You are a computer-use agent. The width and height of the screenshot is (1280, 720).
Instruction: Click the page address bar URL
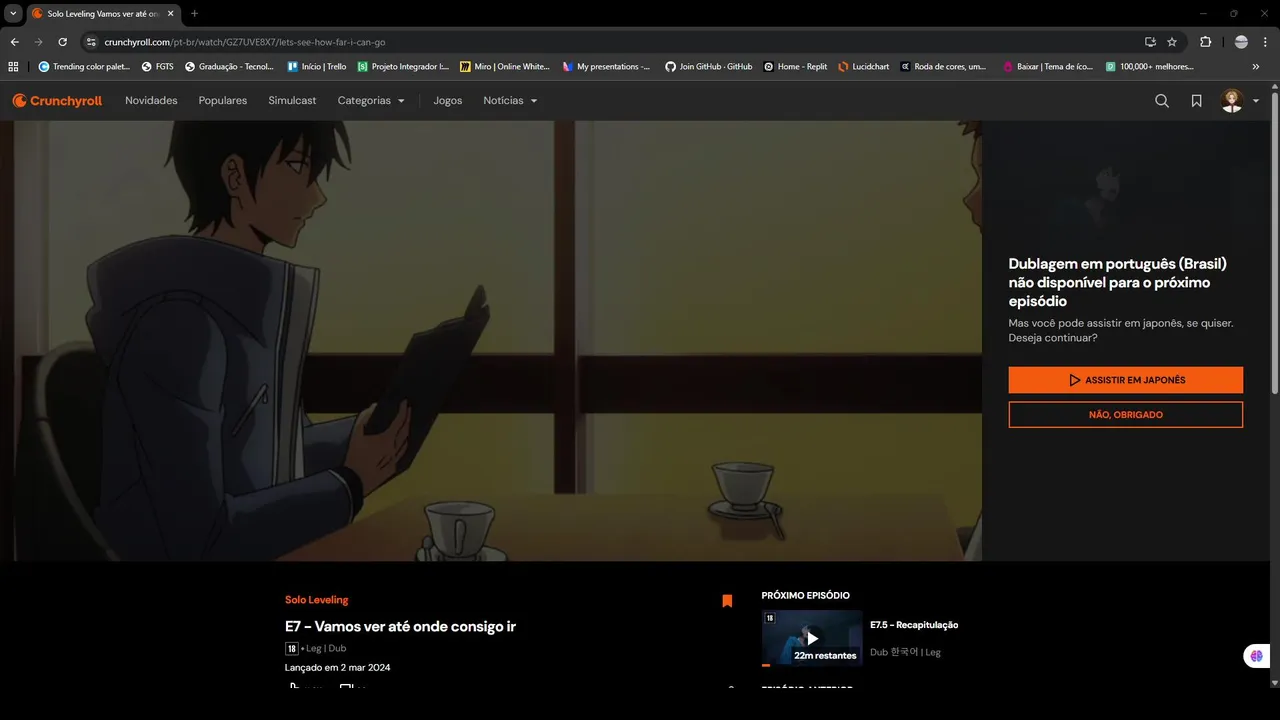(245, 42)
